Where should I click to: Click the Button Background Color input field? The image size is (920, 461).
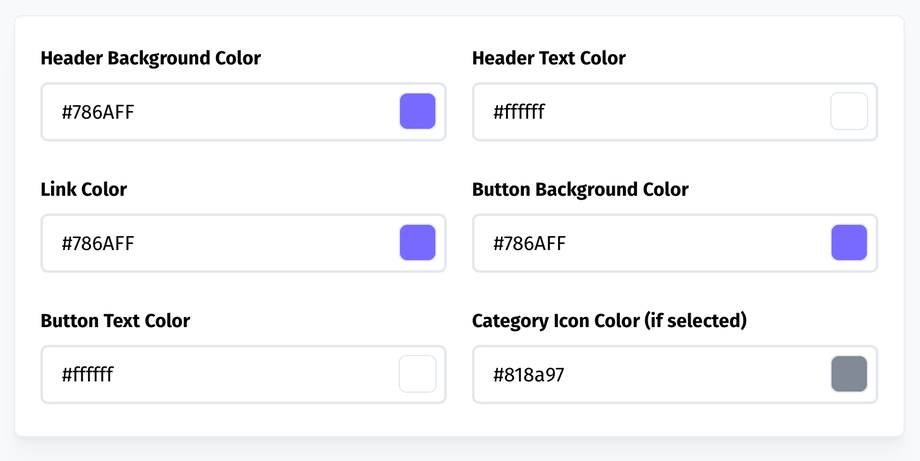tap(650, 243)
